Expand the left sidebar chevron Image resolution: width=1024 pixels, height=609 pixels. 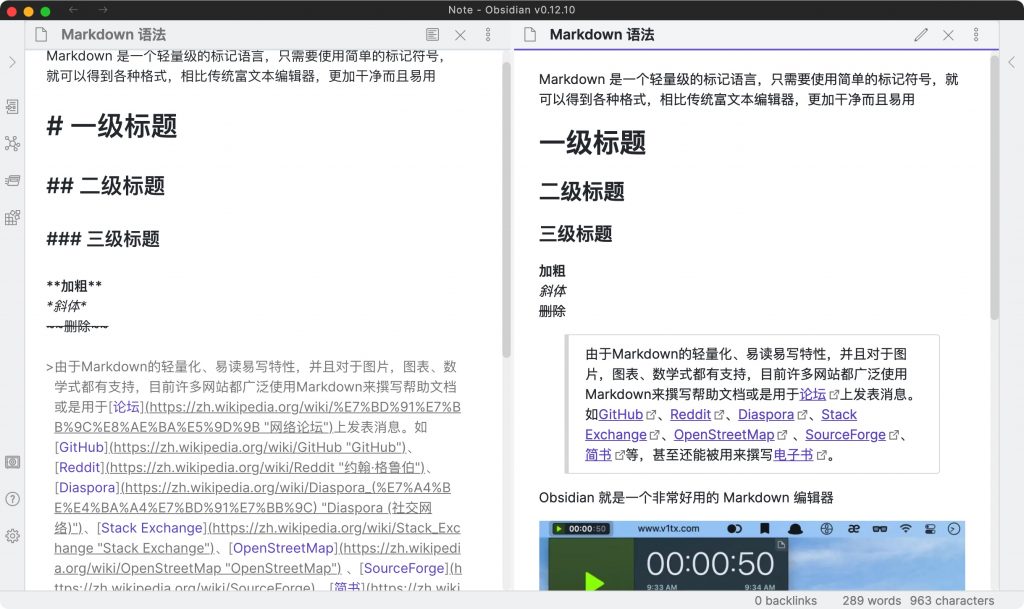(x=12, y=62)
